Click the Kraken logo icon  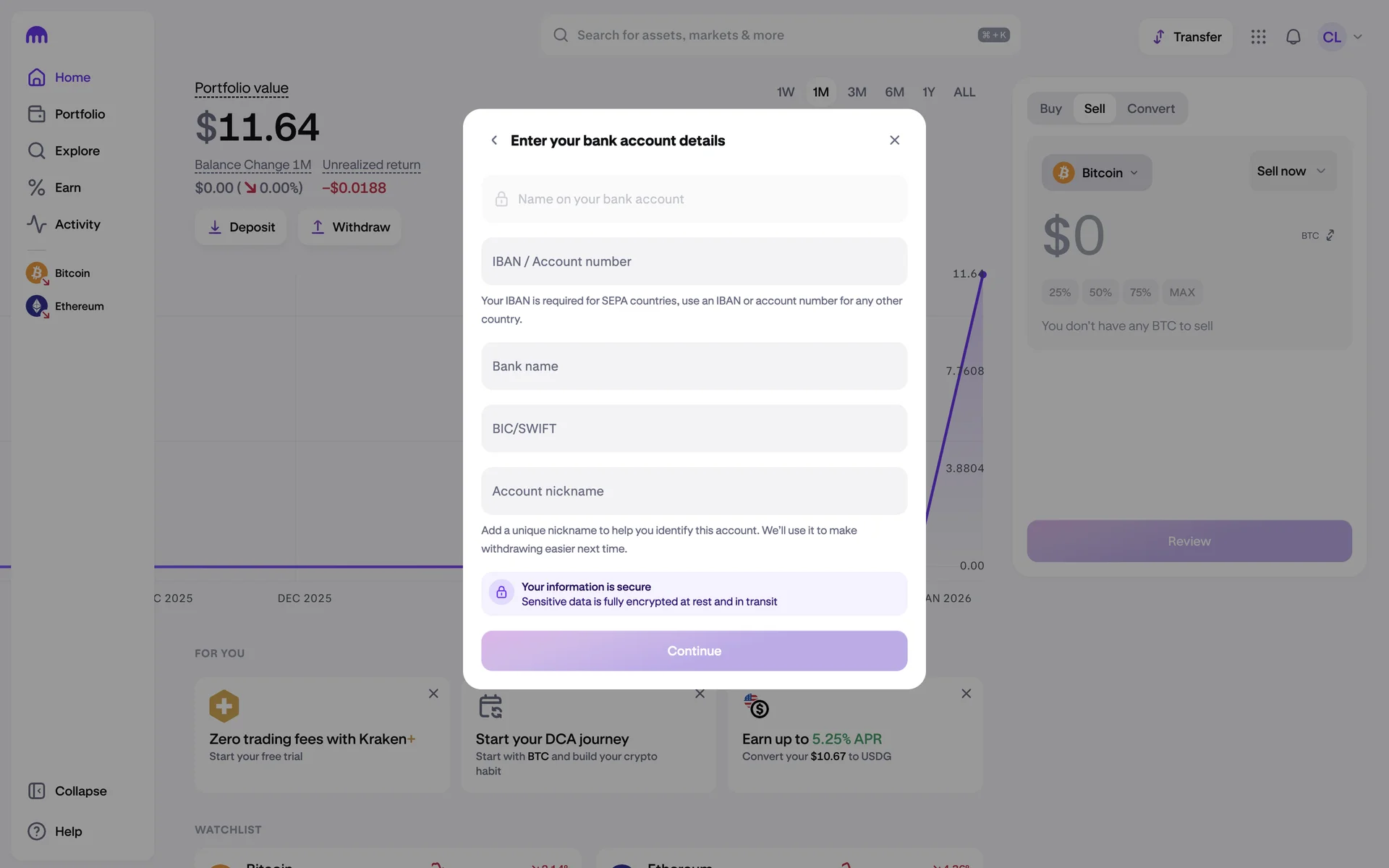37,35
